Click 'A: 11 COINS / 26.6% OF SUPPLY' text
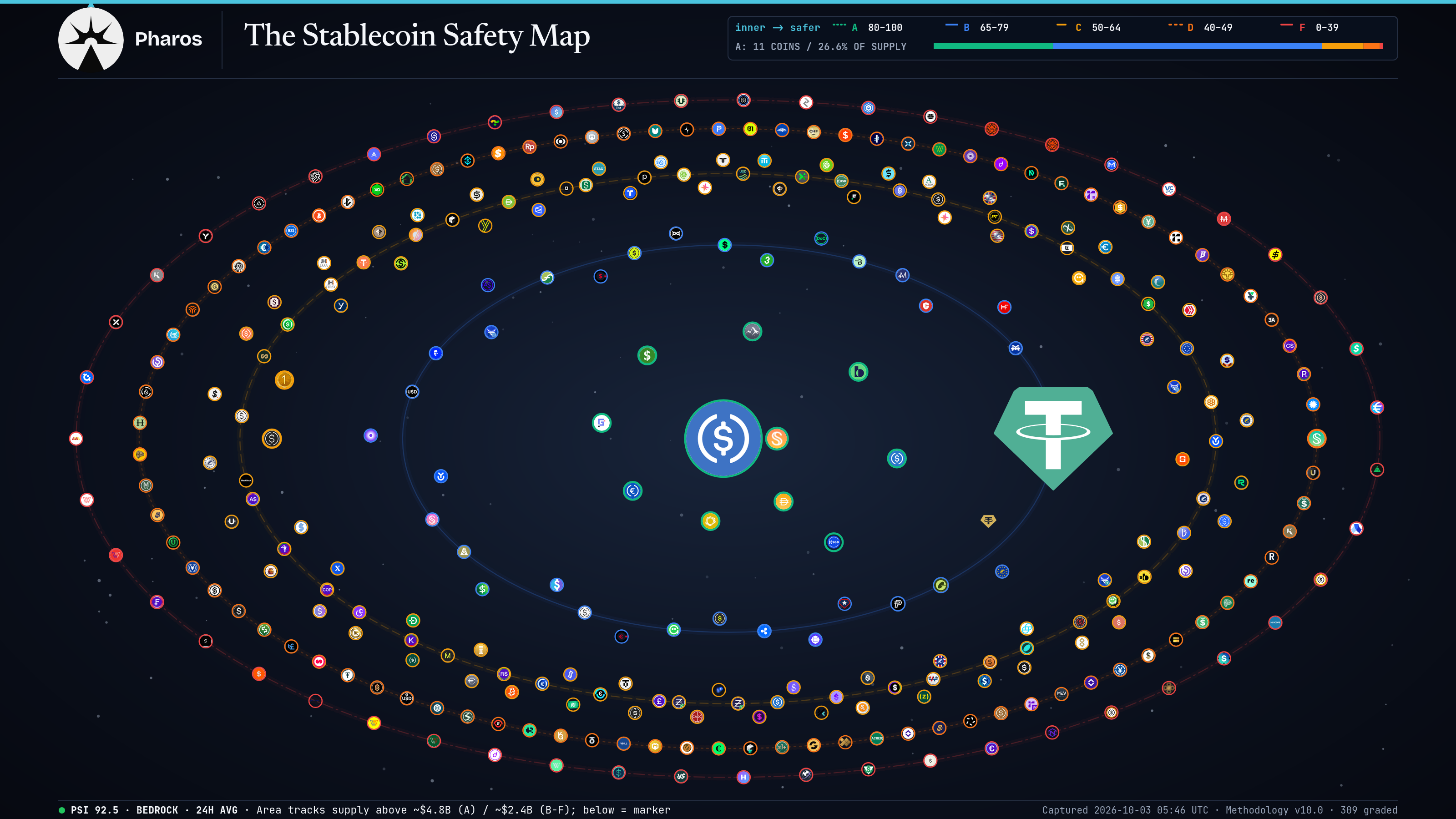The image size is (1456, 819). [x=821, y=46]
